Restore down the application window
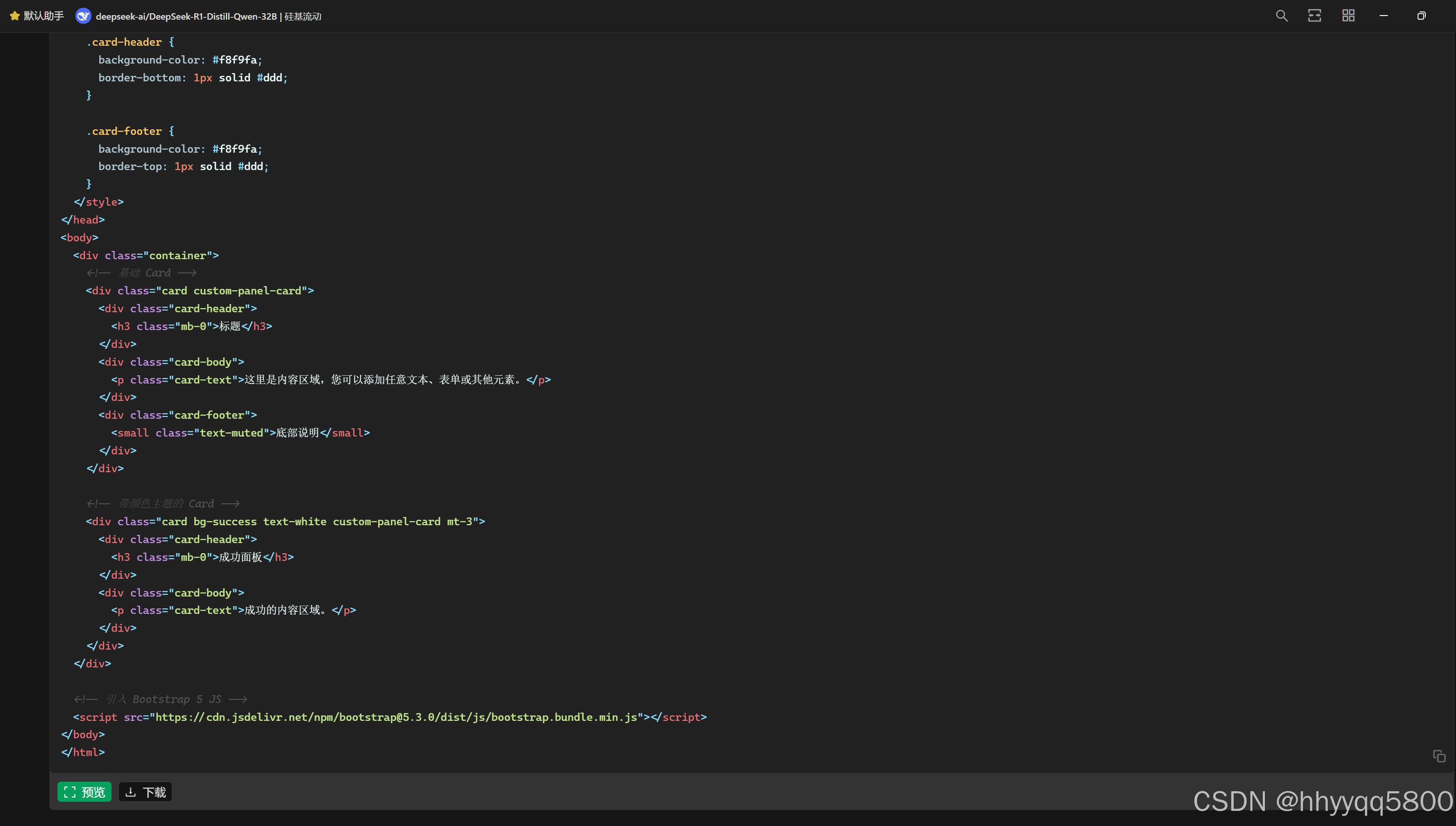This screenshot has width=1456, height=826. click(x=1421, y=16)
